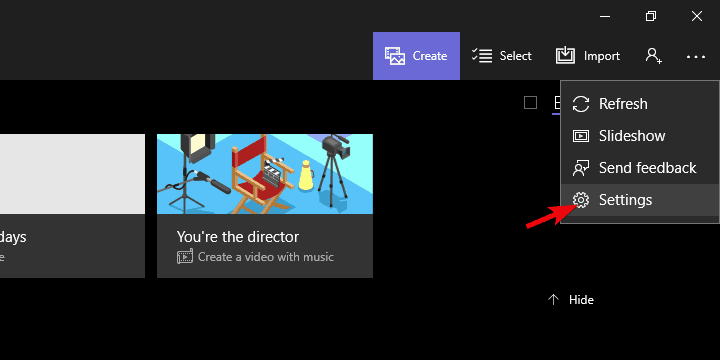Minimize the Photos window
720x360 pixels.
(x=605, y=17)
